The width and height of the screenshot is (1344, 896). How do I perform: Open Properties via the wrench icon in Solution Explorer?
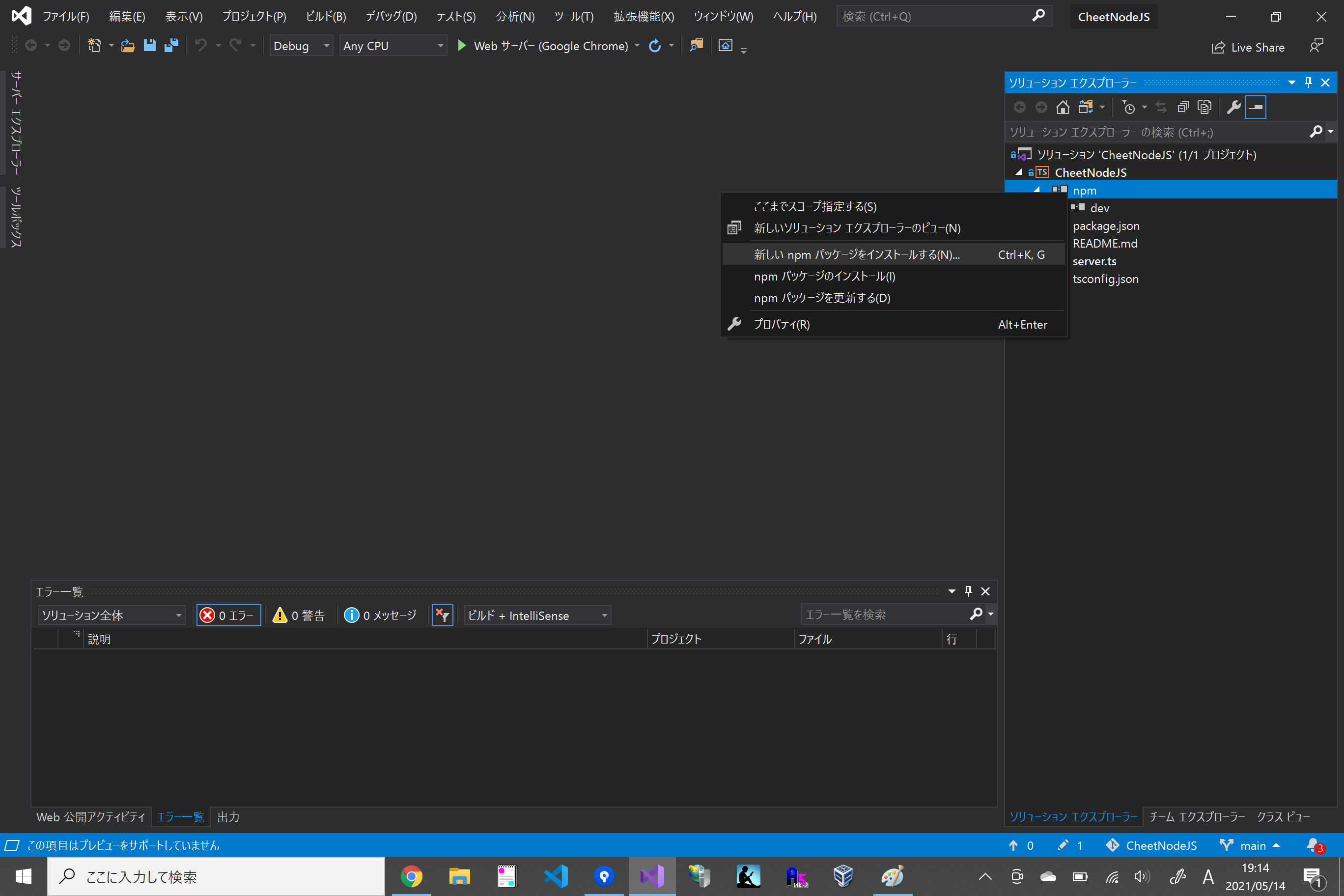point(1233,107)
